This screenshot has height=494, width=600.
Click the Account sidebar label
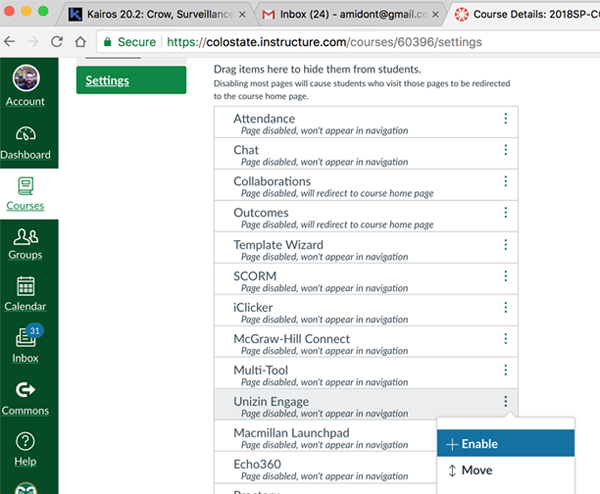[25, 101]
